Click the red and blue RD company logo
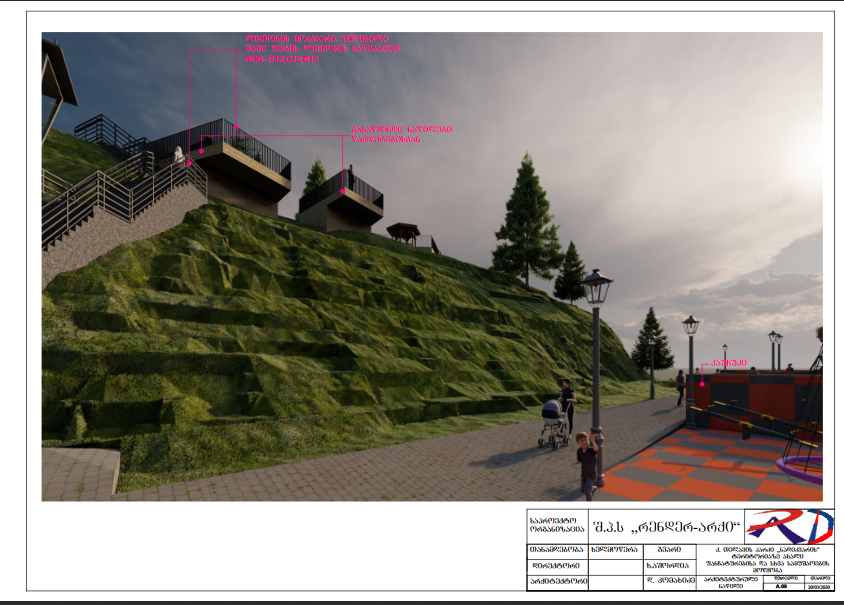 [x=791, y=526]
